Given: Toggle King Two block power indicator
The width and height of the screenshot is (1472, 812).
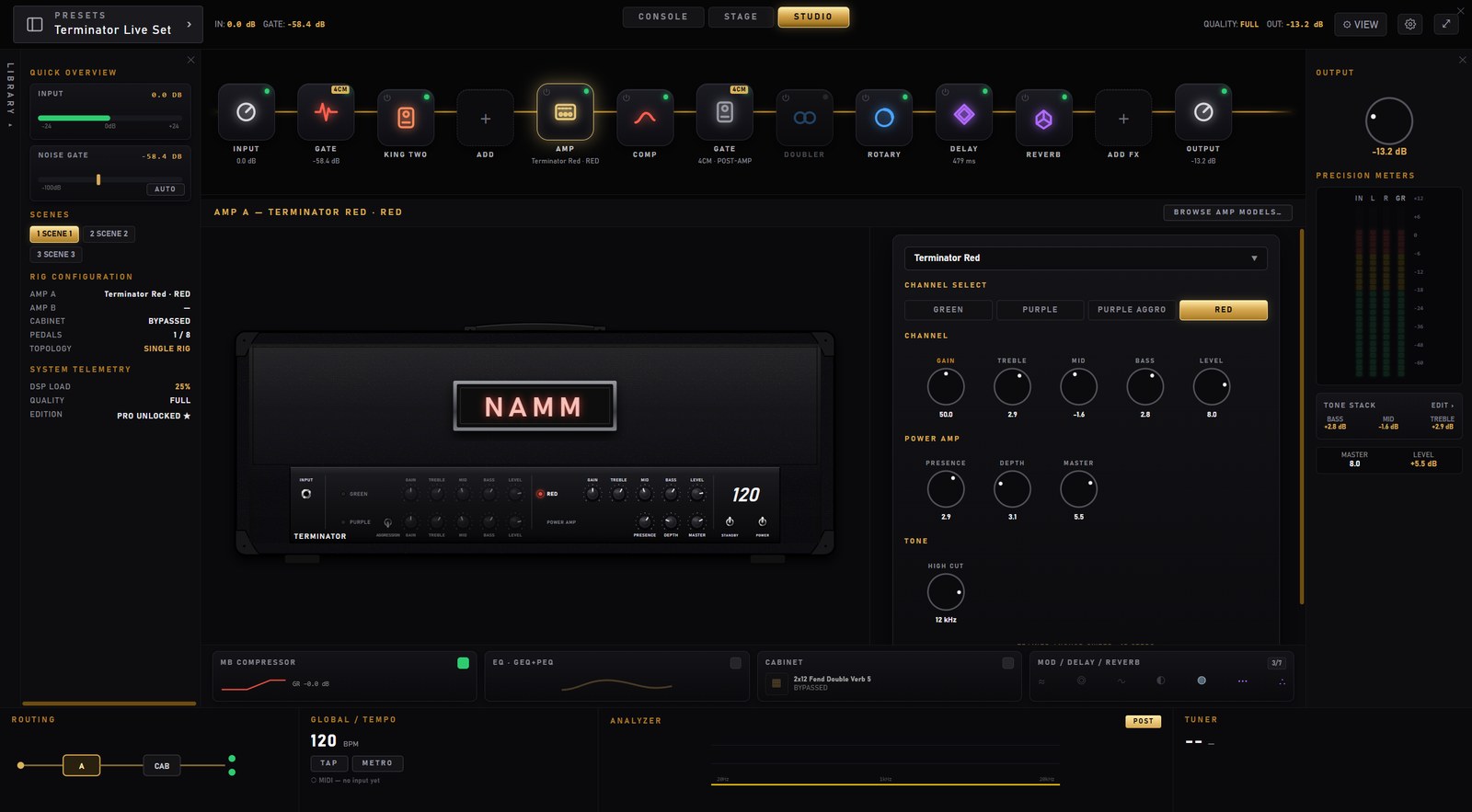Looking at the screenshot, I should coord(427,97).
